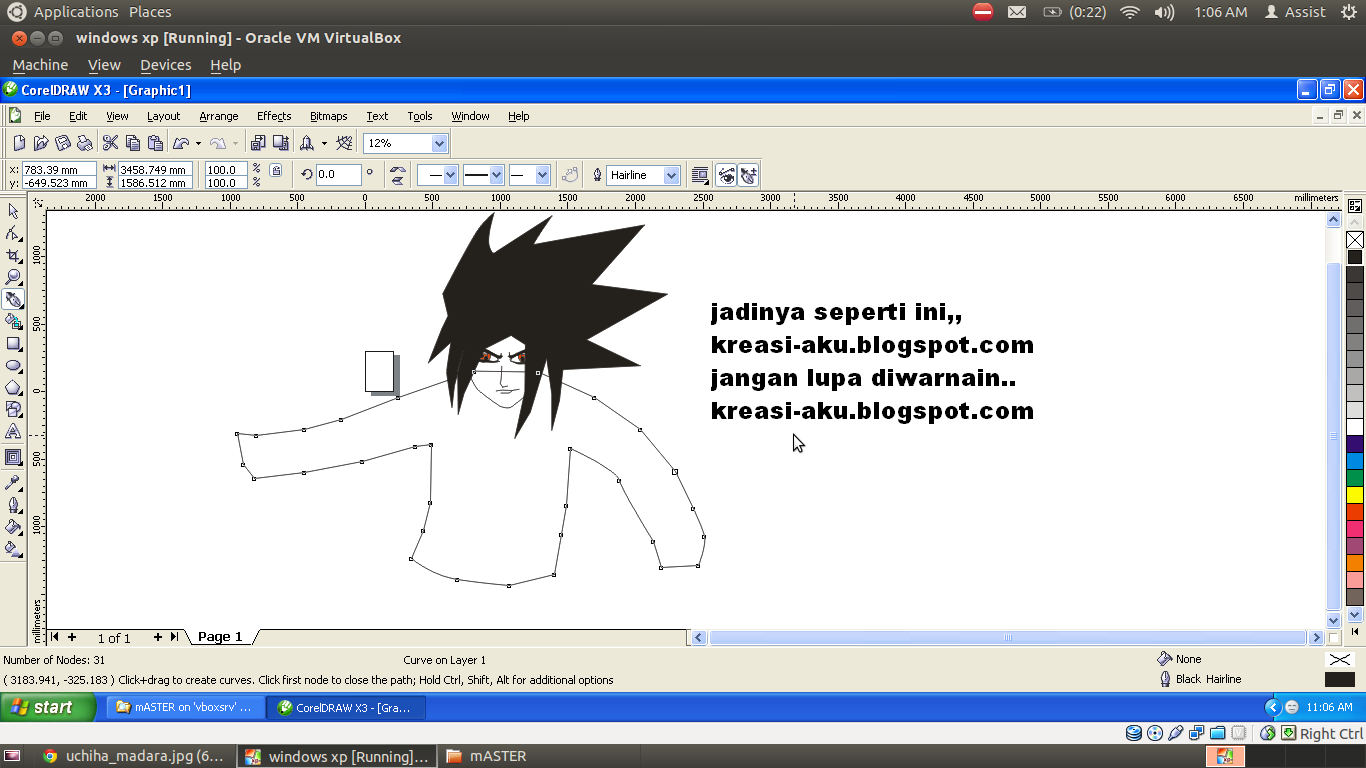The image size is (1366, 768).
Task: Click the Cut scissors icon
Action: 111,143
